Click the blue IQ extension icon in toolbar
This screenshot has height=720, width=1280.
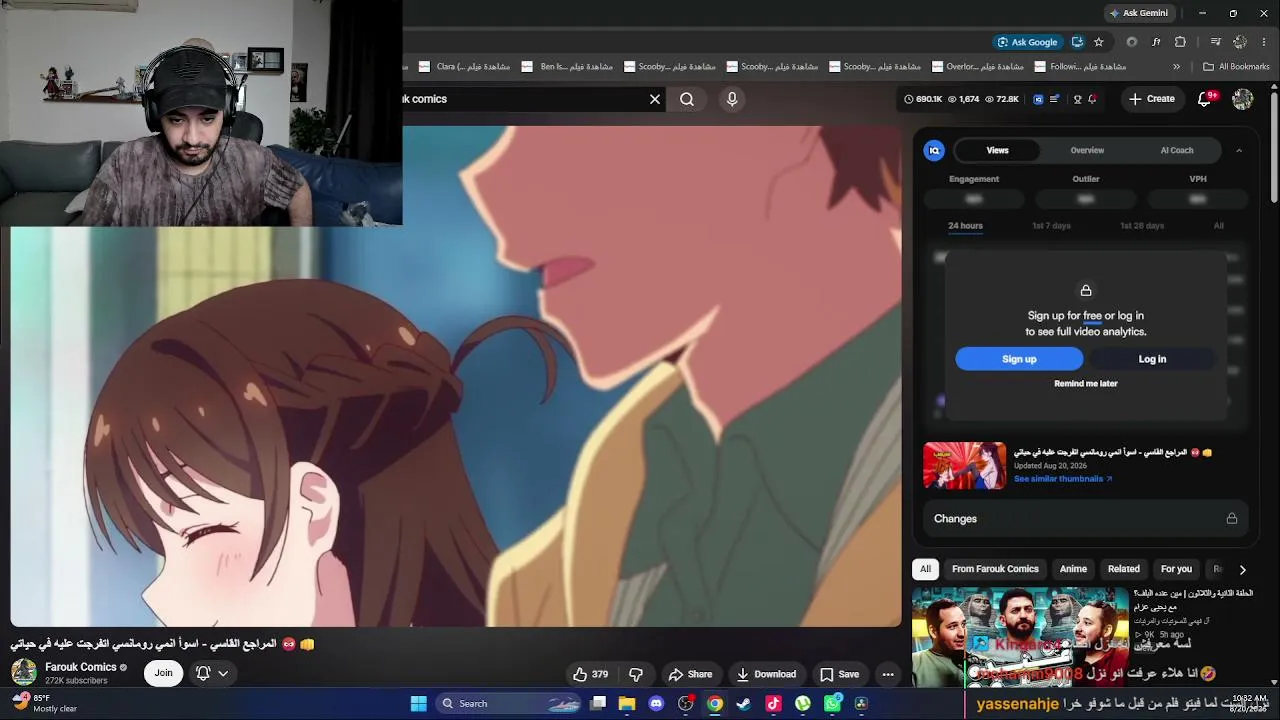pos(1038,99)
